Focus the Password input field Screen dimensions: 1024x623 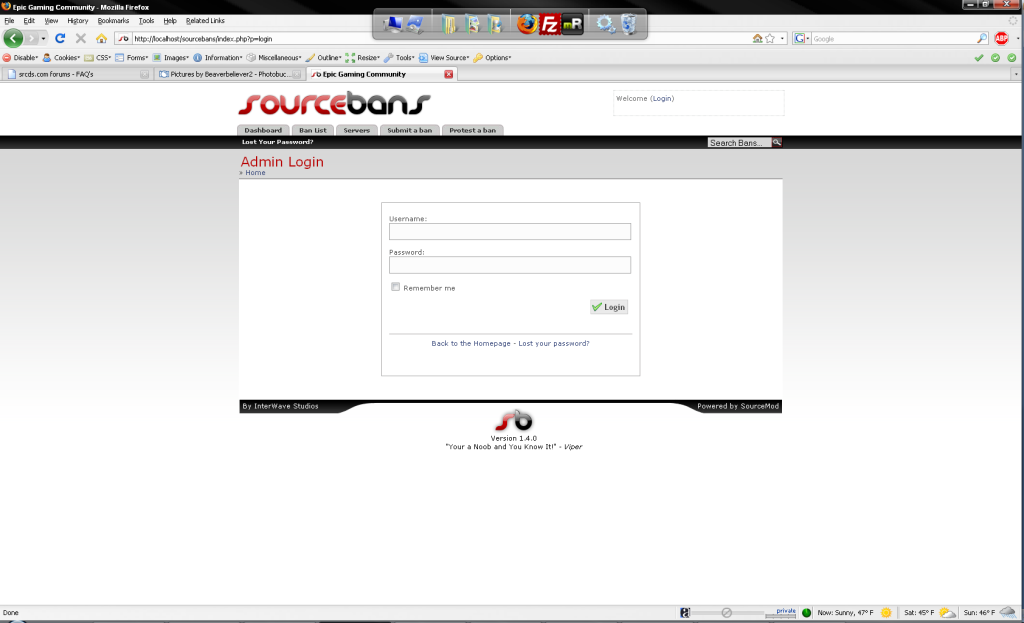click(x=510, y=264)
